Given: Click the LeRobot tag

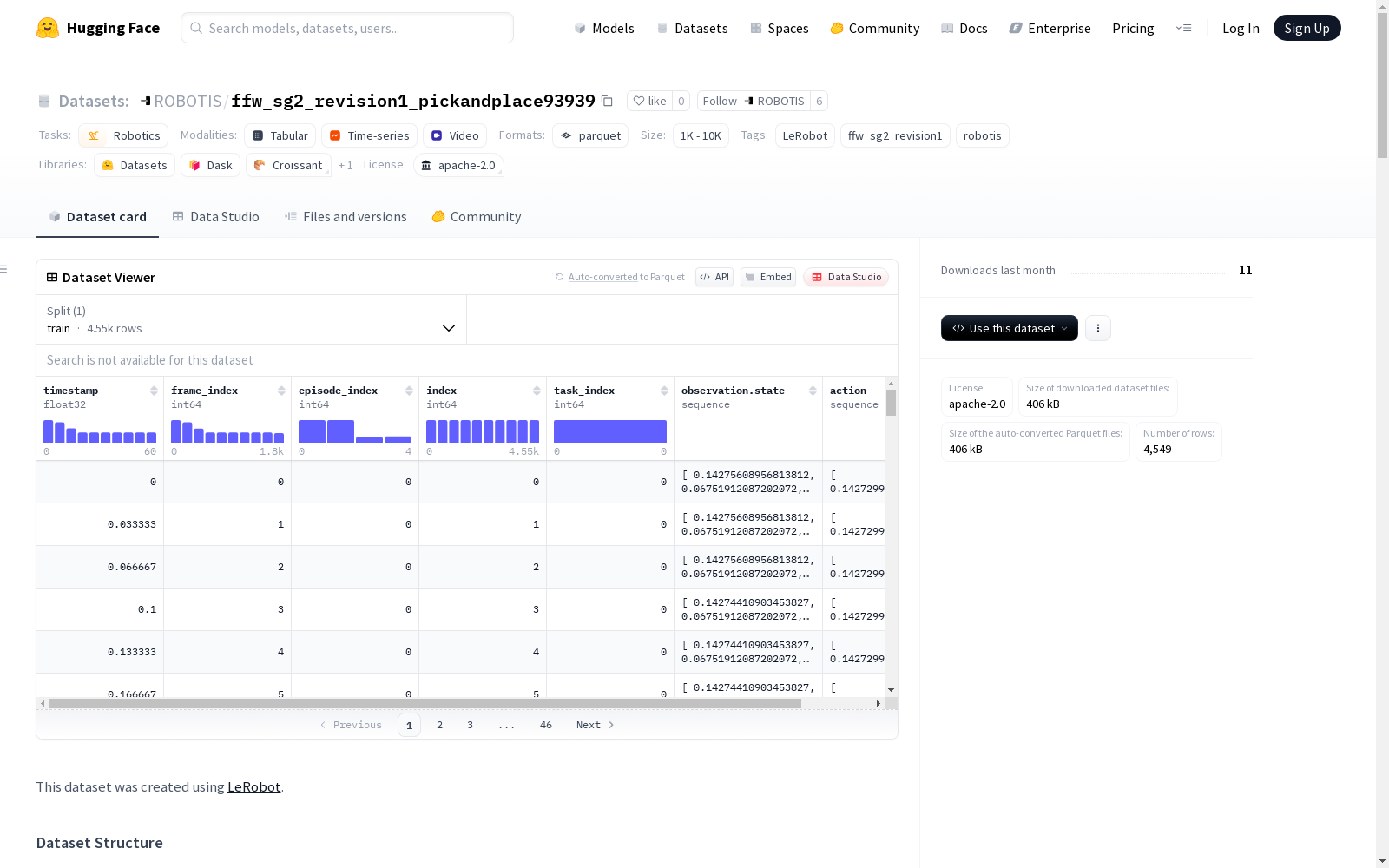Looking at the screenshot, I should (x=805, y=135).
